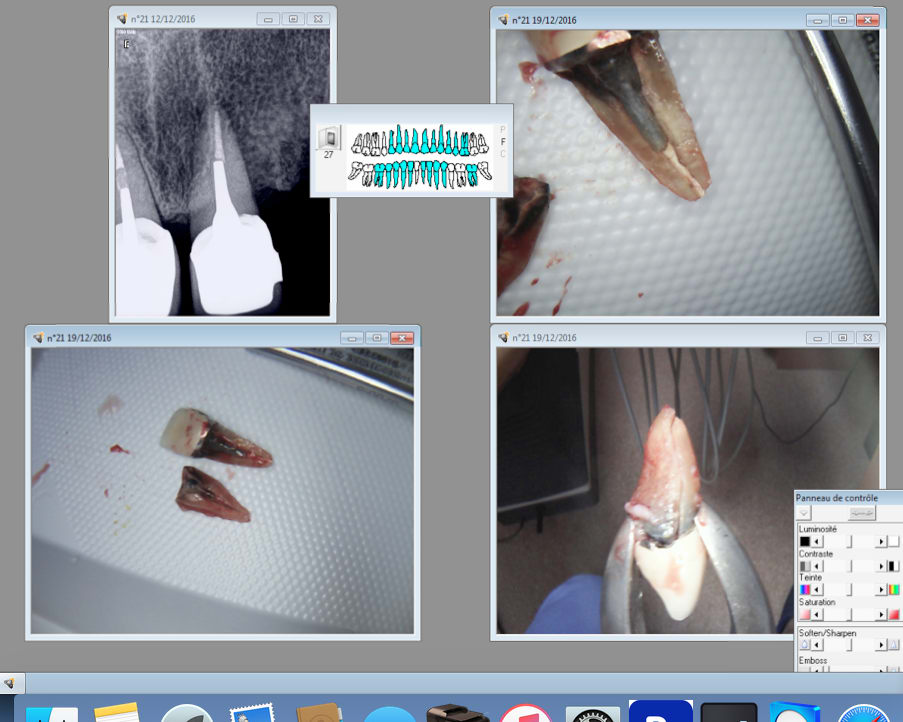
Task: Select the P option beside the dental chart
Action: coord(502,130)
